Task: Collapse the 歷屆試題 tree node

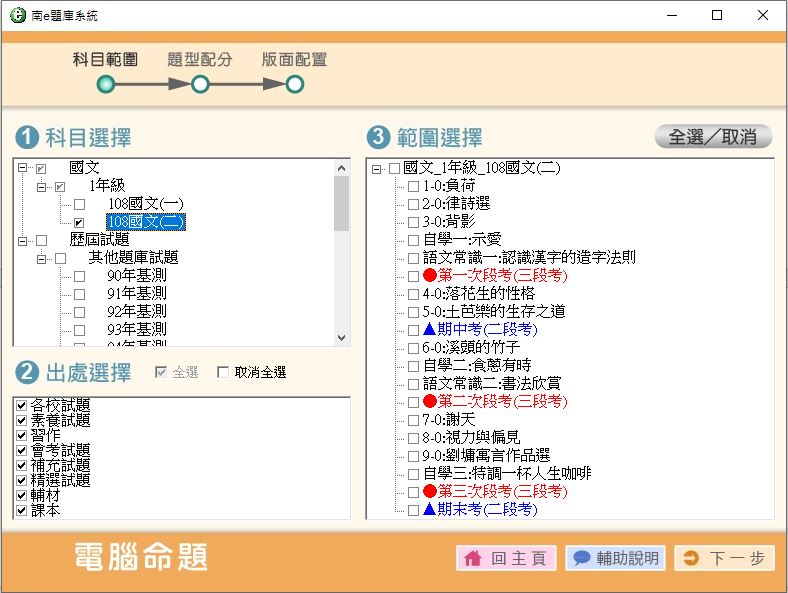Action: [22, 240]
